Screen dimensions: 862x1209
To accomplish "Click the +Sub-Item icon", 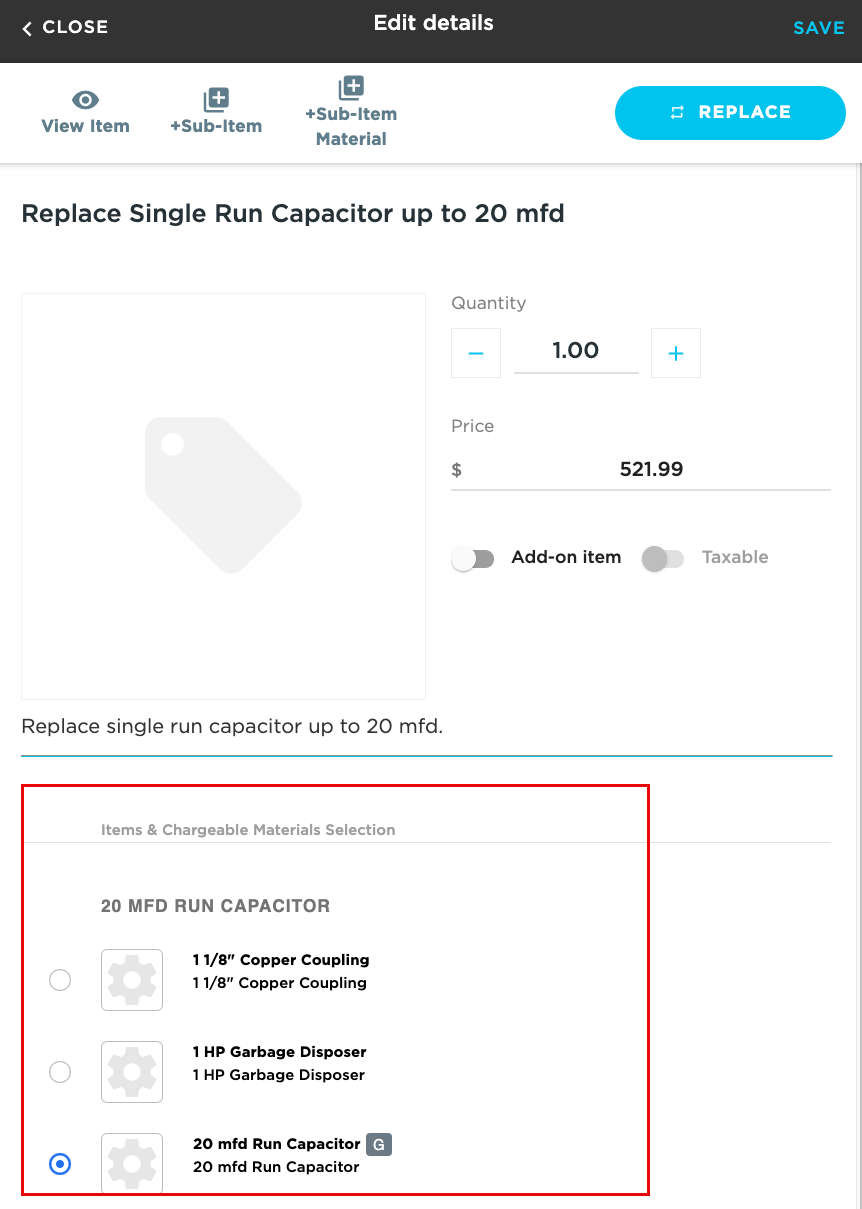I will pos(216,98).
